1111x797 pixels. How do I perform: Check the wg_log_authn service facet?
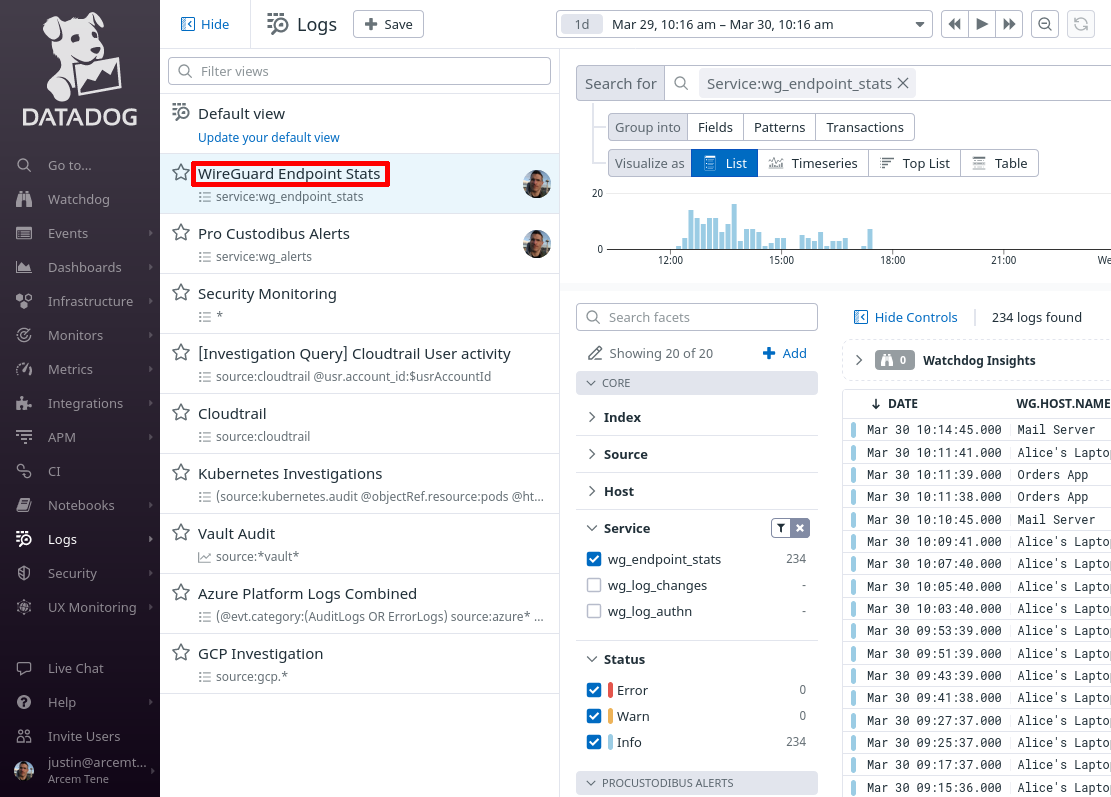(x=594, y=611)
